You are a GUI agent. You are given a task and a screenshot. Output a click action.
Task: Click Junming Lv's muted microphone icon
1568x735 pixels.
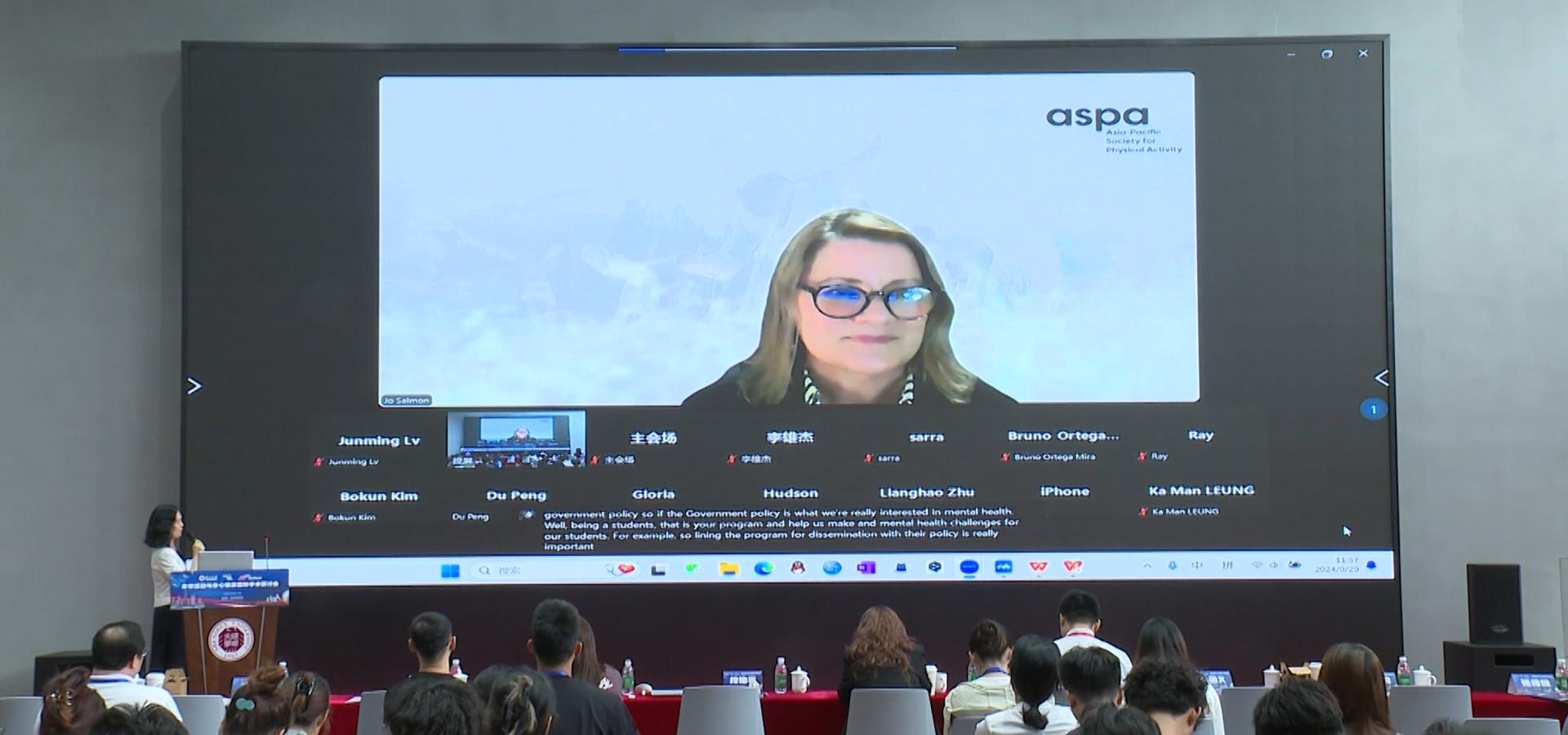(x=318, y=462)
